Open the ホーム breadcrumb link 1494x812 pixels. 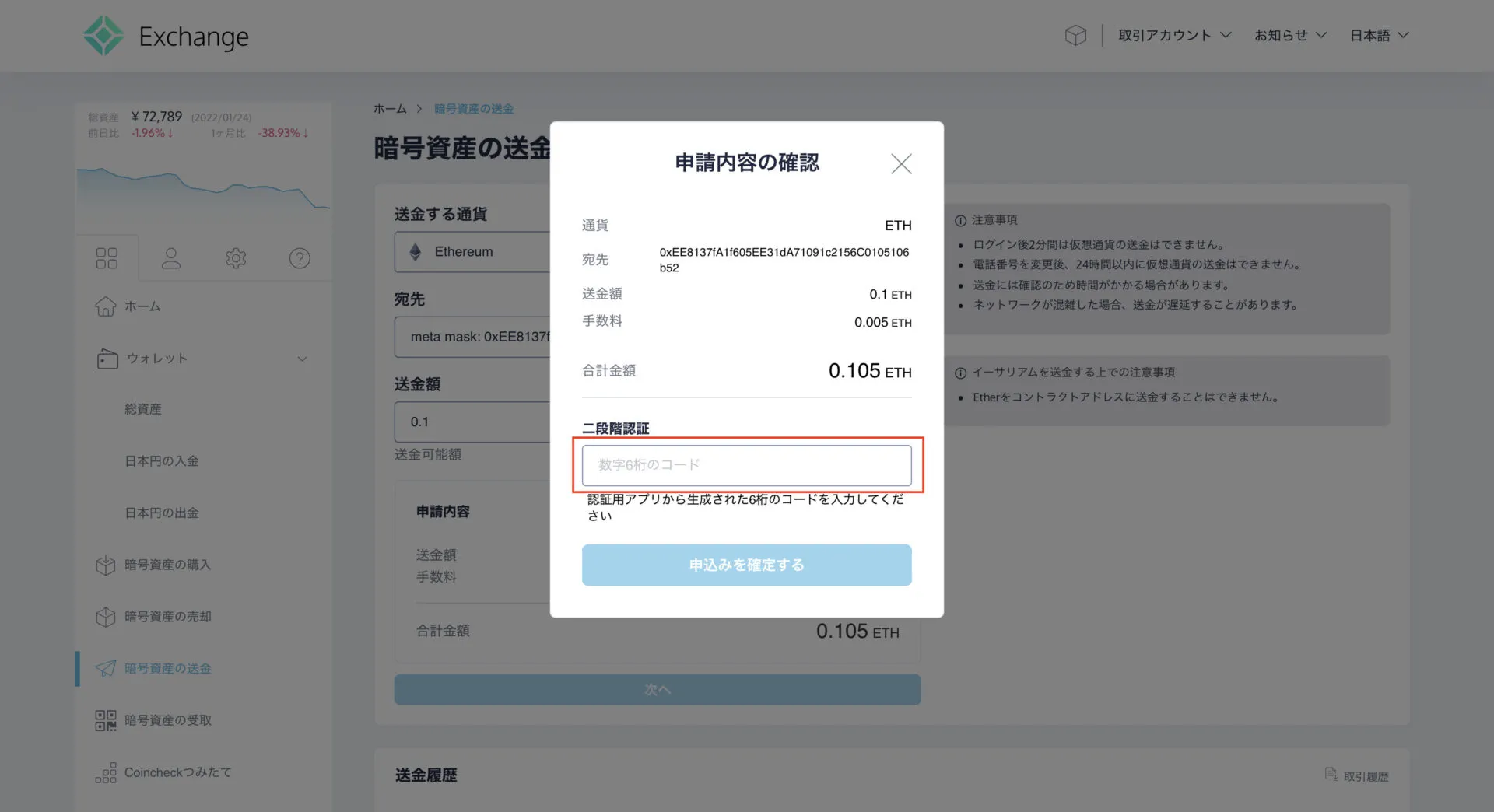coord(390,108)
